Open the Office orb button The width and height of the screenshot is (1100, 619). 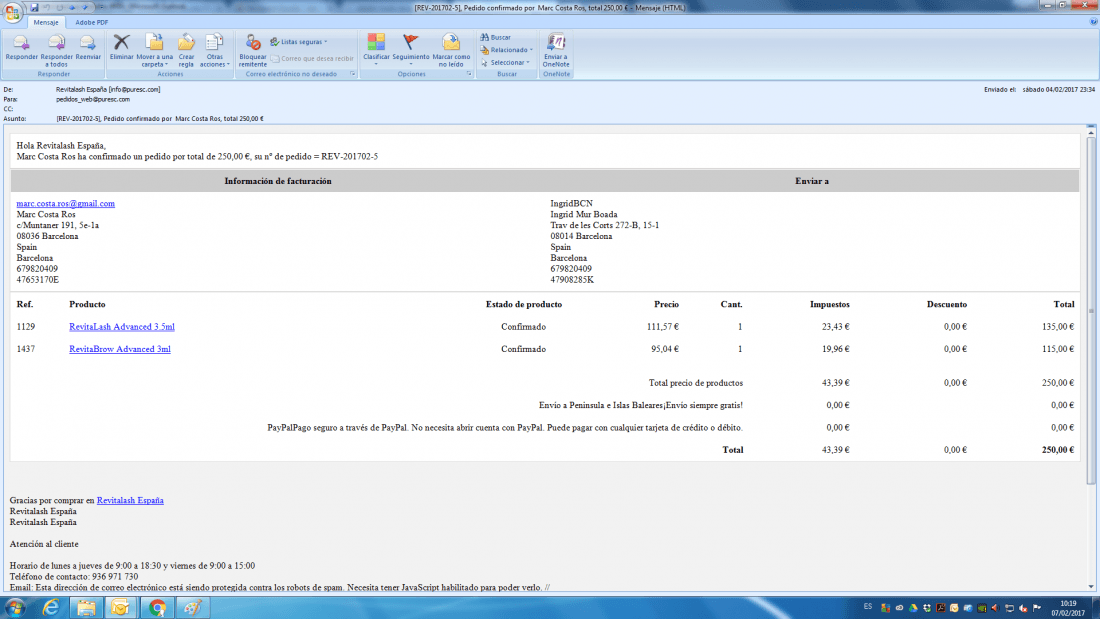pos(12,12)
